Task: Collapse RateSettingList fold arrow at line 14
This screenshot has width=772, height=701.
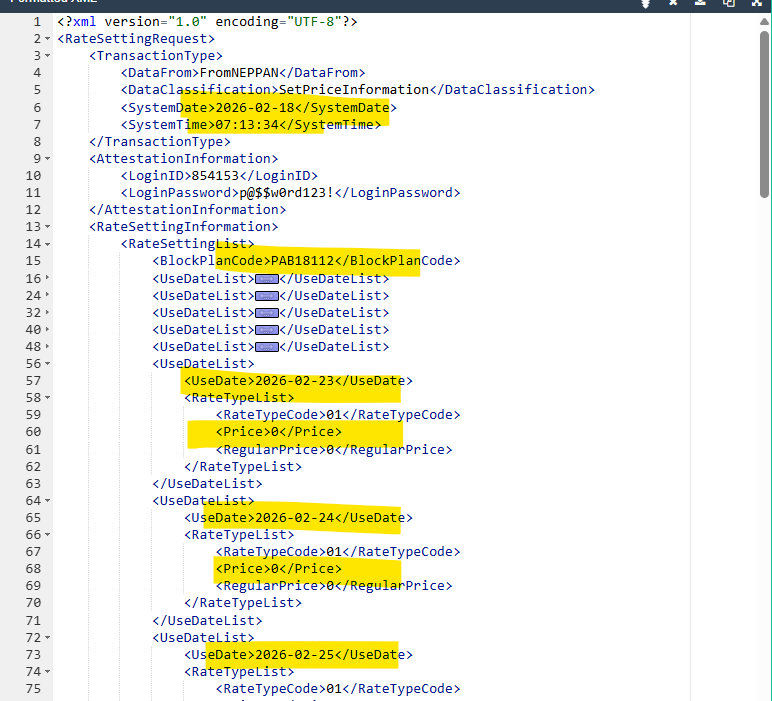Action: 47,244
